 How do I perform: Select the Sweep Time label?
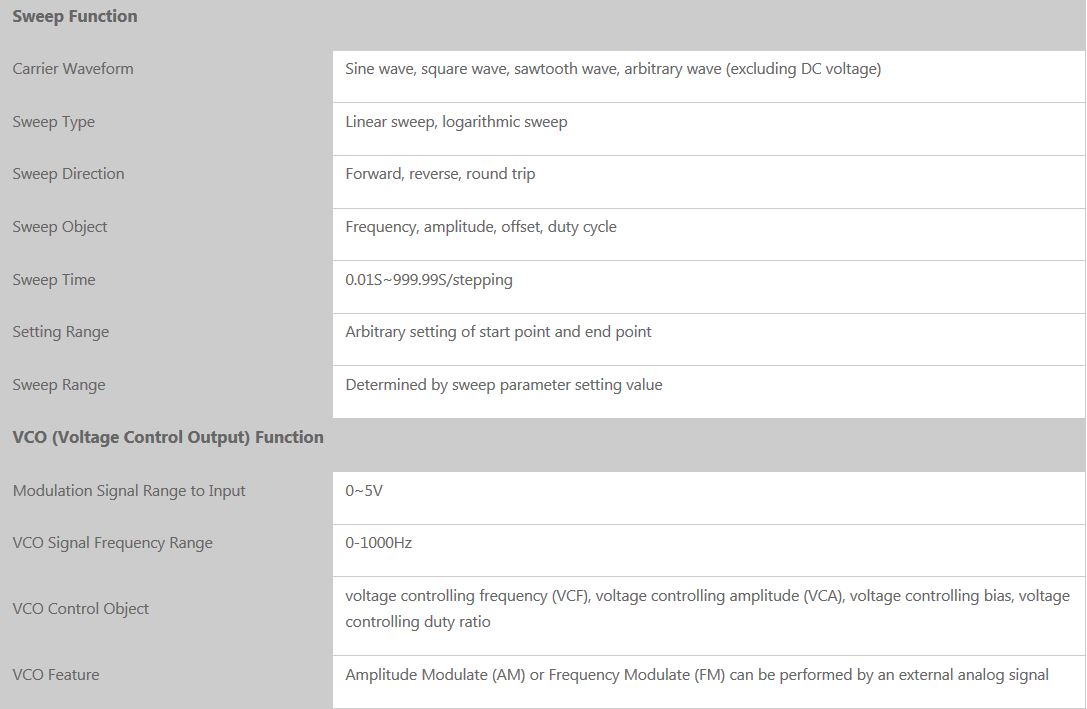click(x=54, y=280)
